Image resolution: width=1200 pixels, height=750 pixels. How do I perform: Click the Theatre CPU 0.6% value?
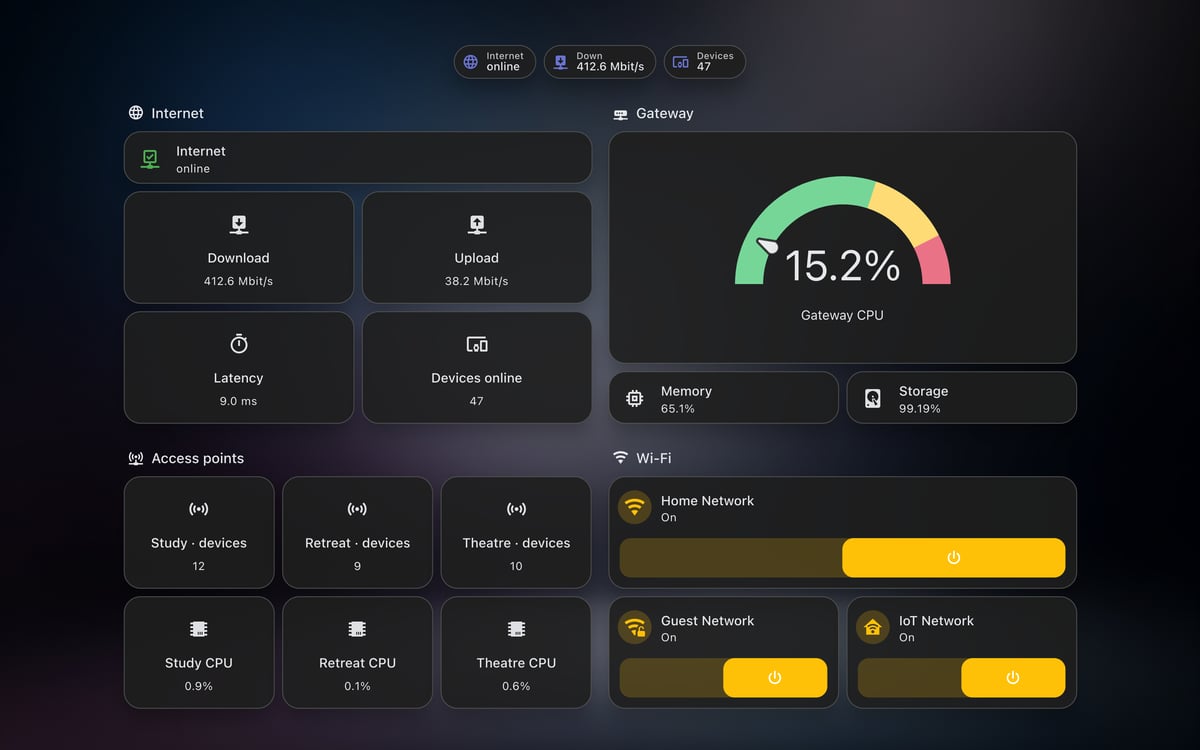(516, 686)
